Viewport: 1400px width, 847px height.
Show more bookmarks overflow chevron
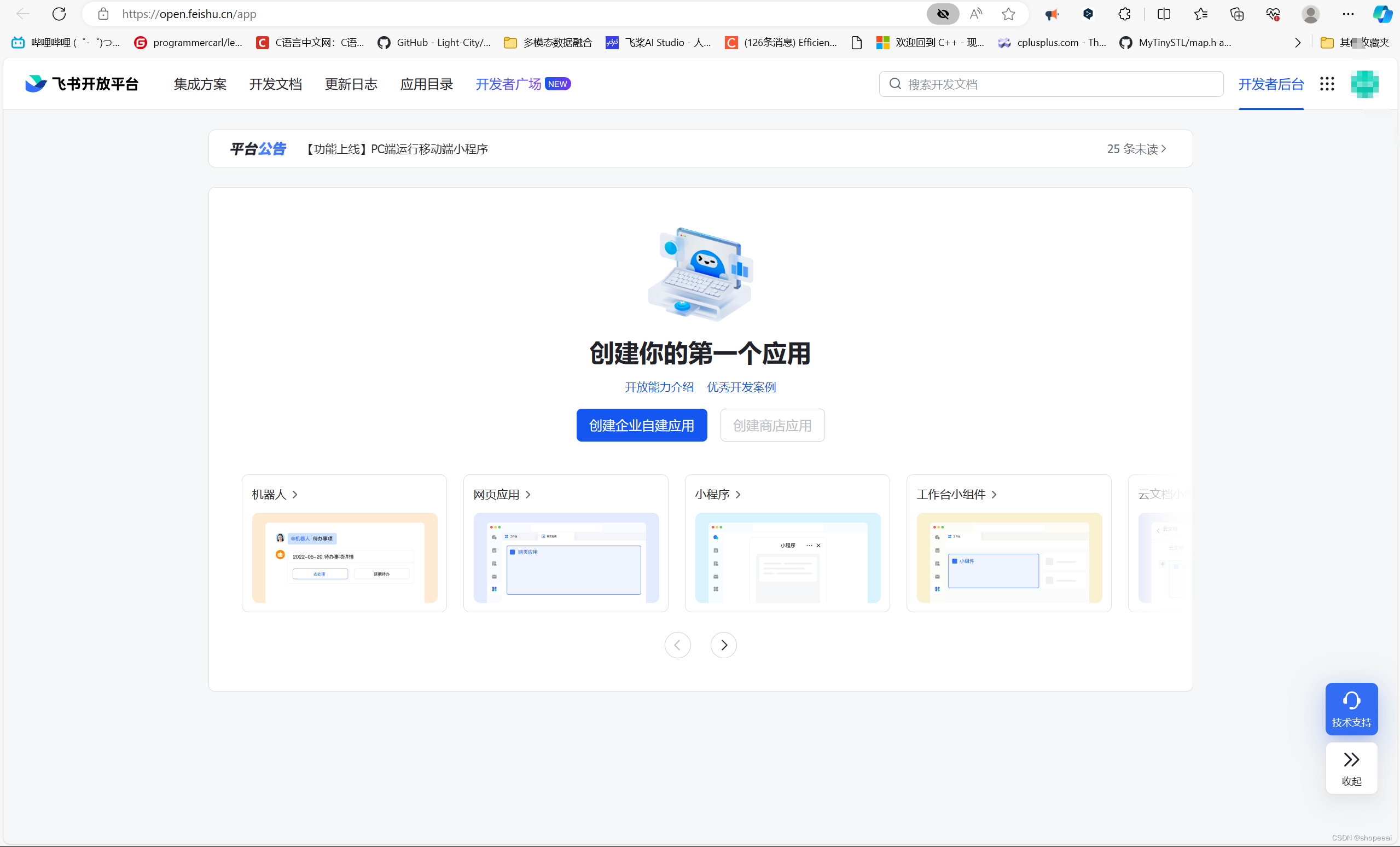pyautogui.click(x=1297, y=43)
